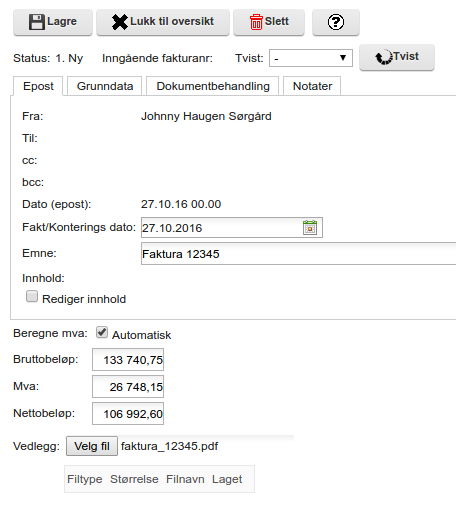The image size is (456, 521).
Task: Click the red trash can Slett icon
Action: [x=256, y=22]
